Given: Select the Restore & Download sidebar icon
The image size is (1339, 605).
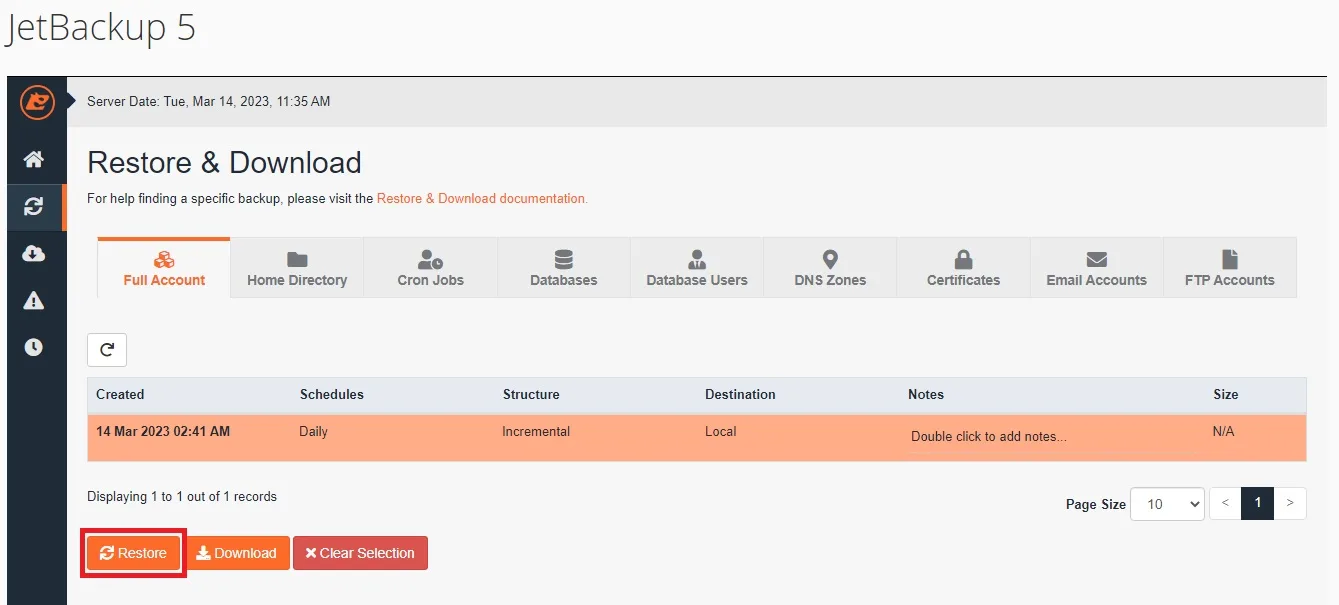Looking at the screenshot, I should (34, 207).
